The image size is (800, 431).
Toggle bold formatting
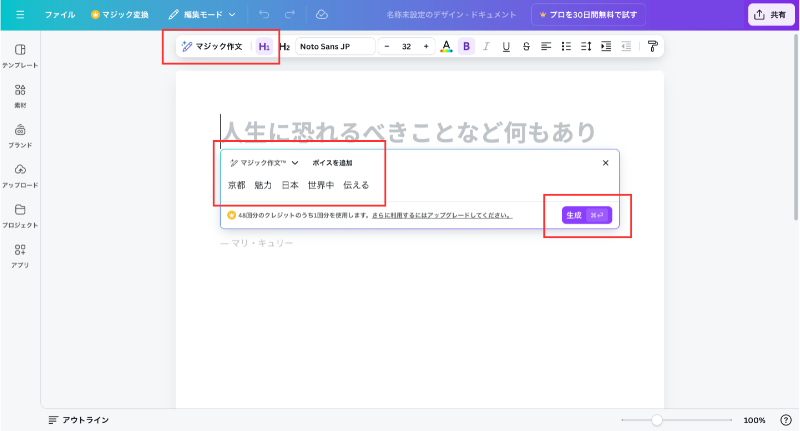pyautogui.click(x=466, y=46)
